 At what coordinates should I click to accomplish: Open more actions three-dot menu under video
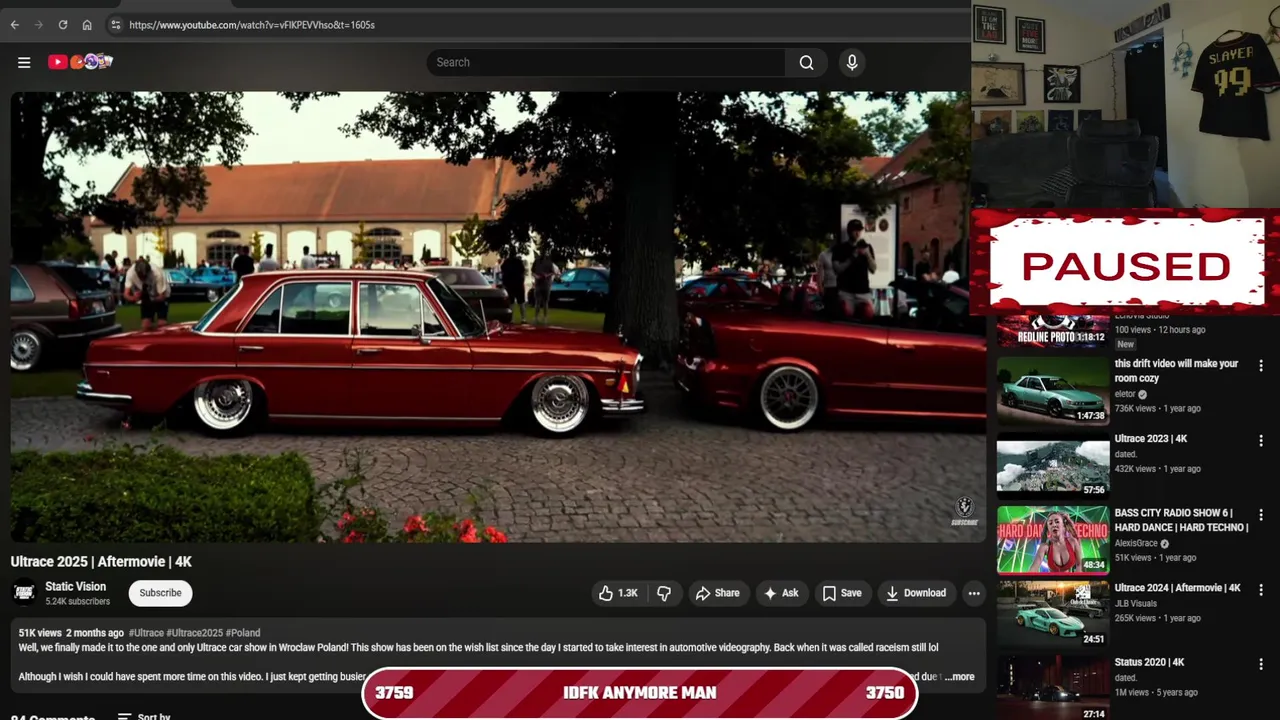point(974,593)
